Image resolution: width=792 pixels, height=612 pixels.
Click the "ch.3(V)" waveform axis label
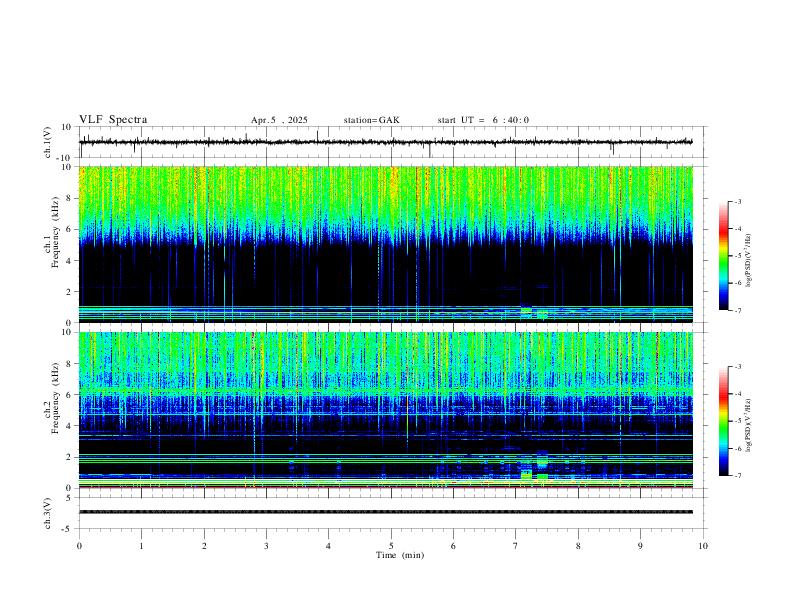pos(48,514)
